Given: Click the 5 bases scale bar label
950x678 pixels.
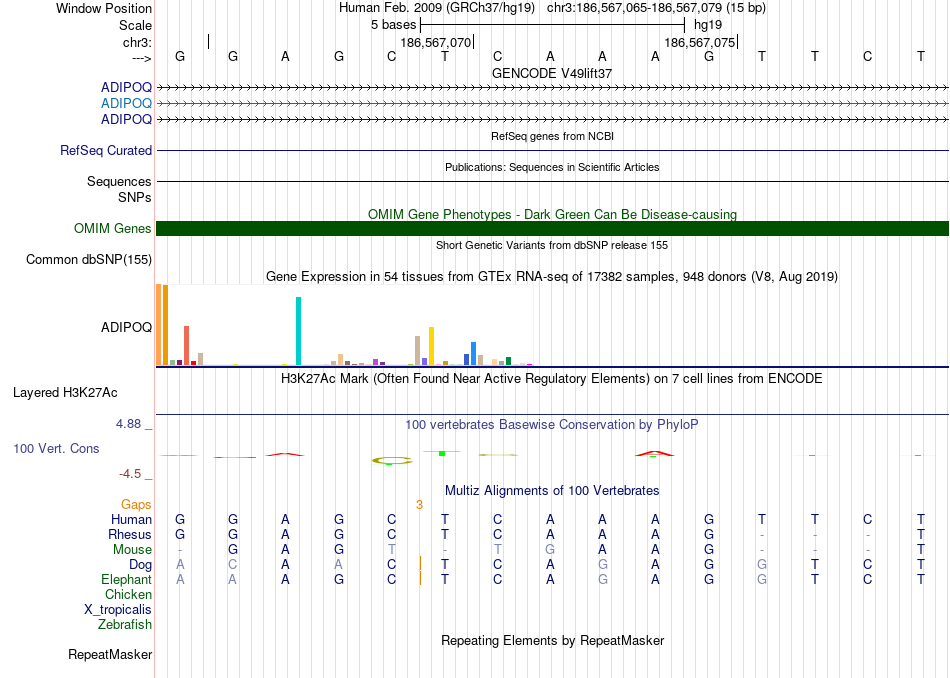Looking at the screenshot, I should click(393, 25).
